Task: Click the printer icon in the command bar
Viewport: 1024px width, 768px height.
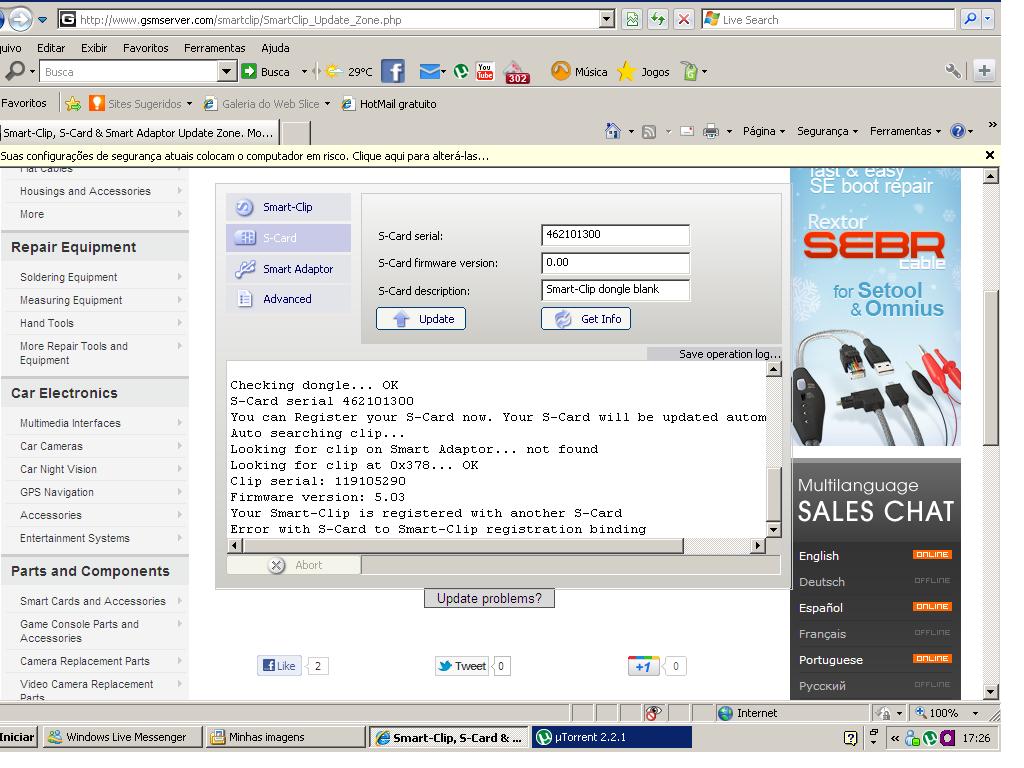Action: pos(711,132)
